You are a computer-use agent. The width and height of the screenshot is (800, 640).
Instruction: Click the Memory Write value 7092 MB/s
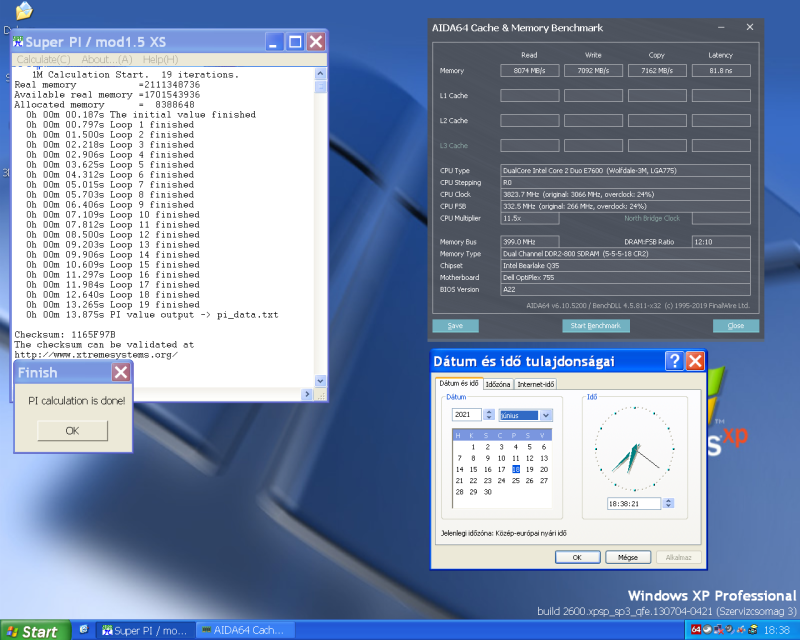593,70
